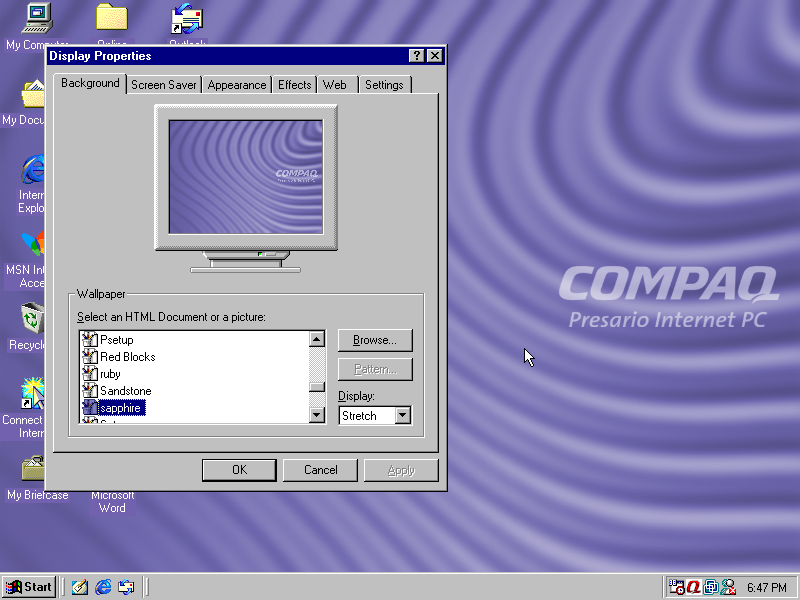Open the Start menu
The height and width of the screenshot is (600, 800).
coord(28,587)
